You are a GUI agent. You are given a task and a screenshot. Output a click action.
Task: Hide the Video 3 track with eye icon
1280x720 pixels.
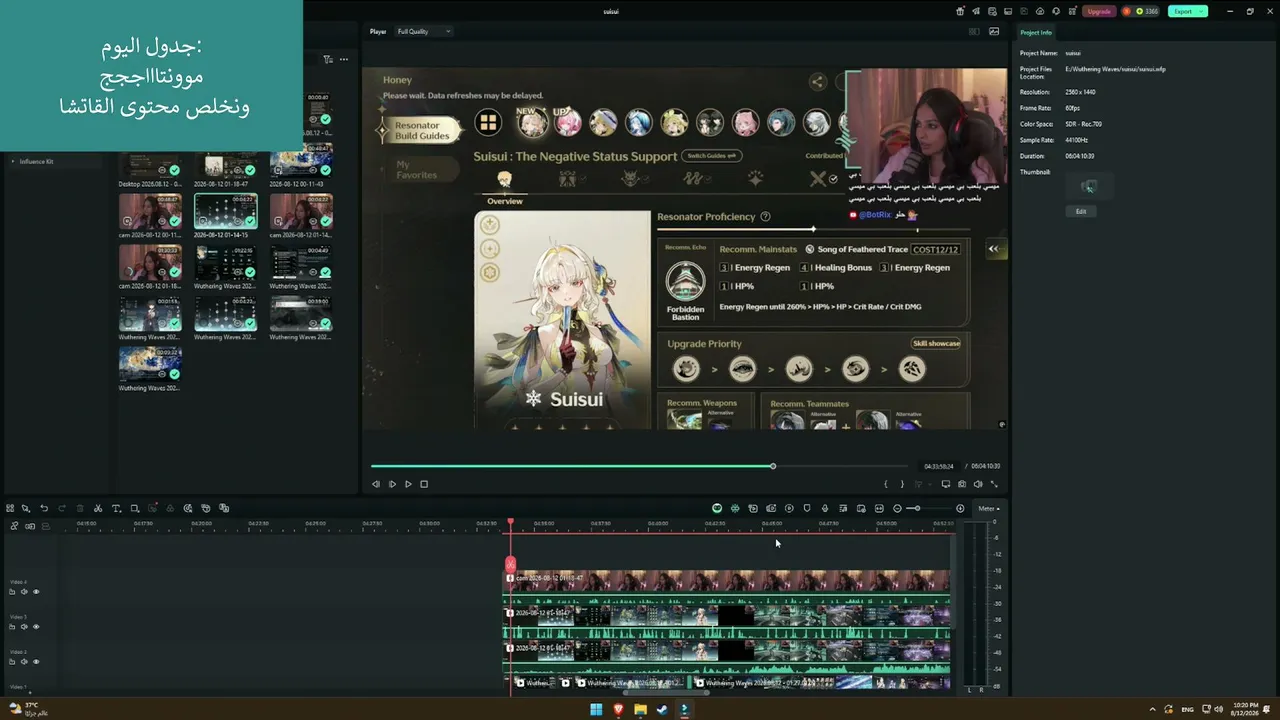(36, 627)
